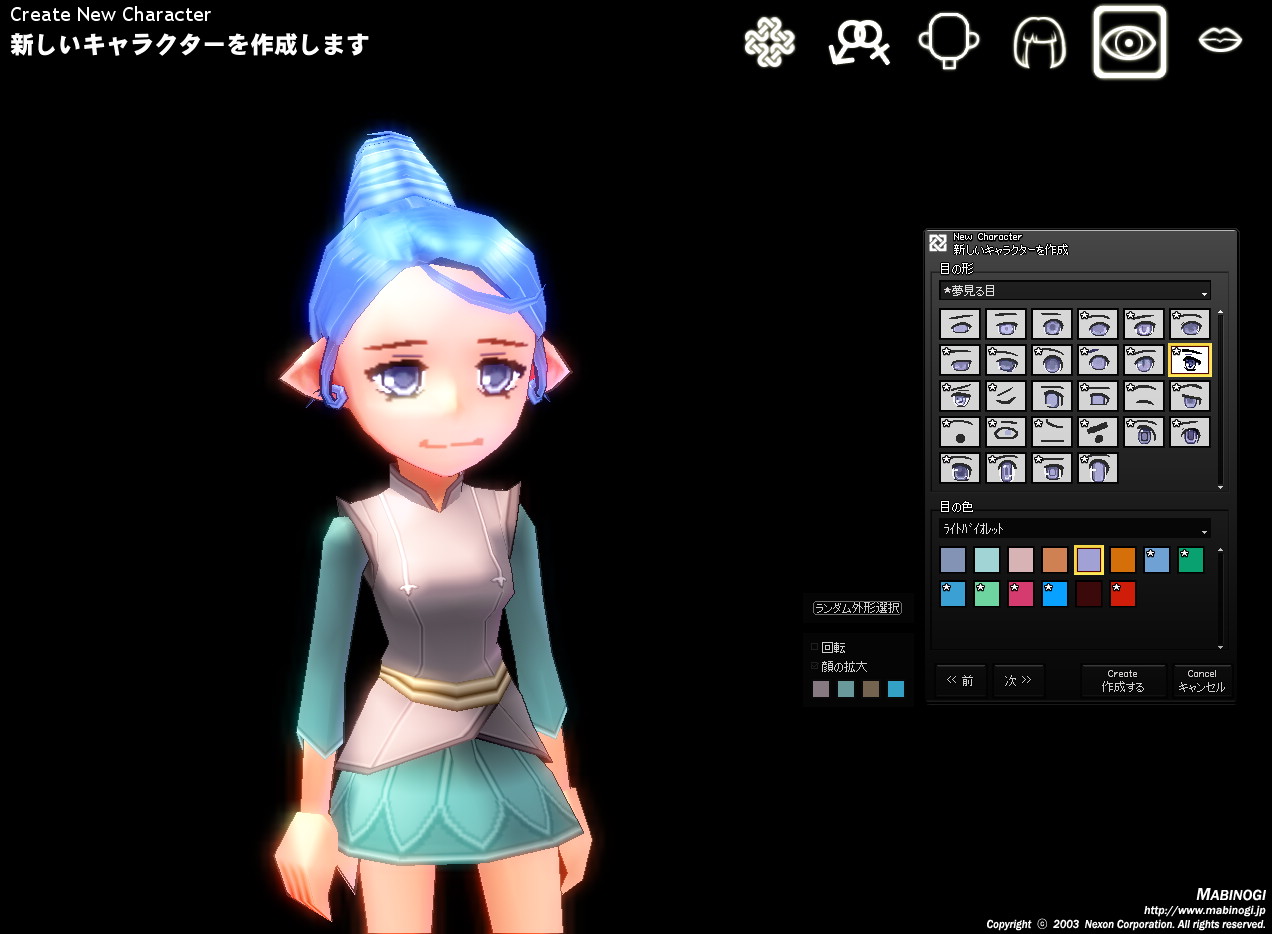Image resolution: width=1272 pixels, height=934 pixels.
Task: Select first eye style in bottom row
Action: coord(960,468)
